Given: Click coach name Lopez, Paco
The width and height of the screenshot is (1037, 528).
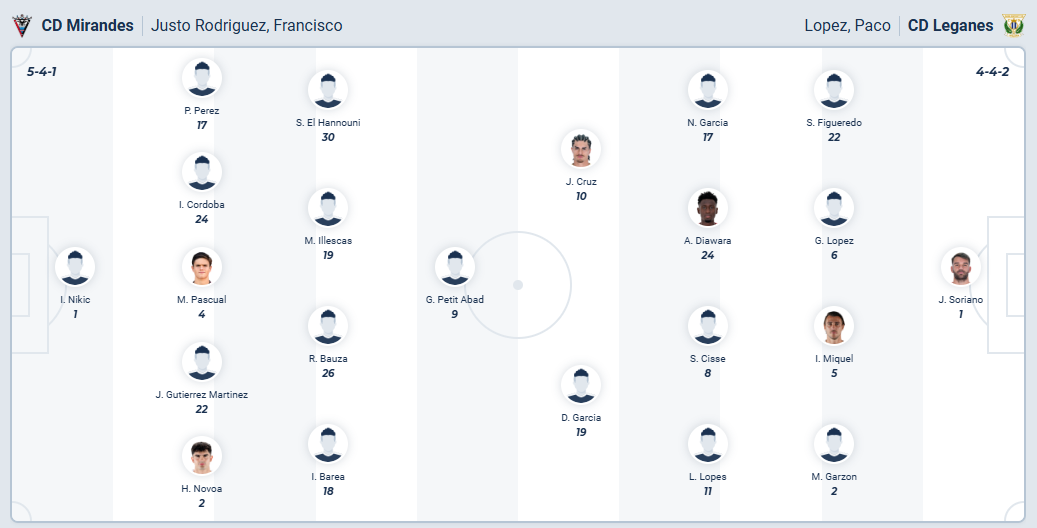Looking at the screenshot, I should (x=847, y=26).
